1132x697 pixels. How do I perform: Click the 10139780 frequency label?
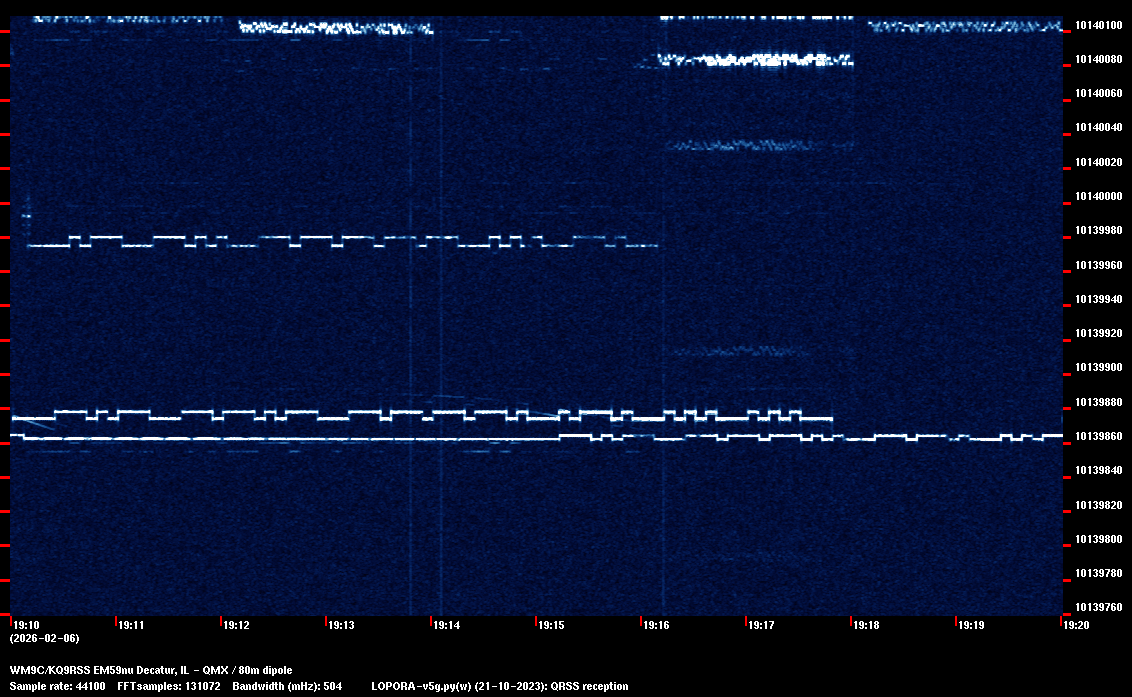[x=1098, y=573]
